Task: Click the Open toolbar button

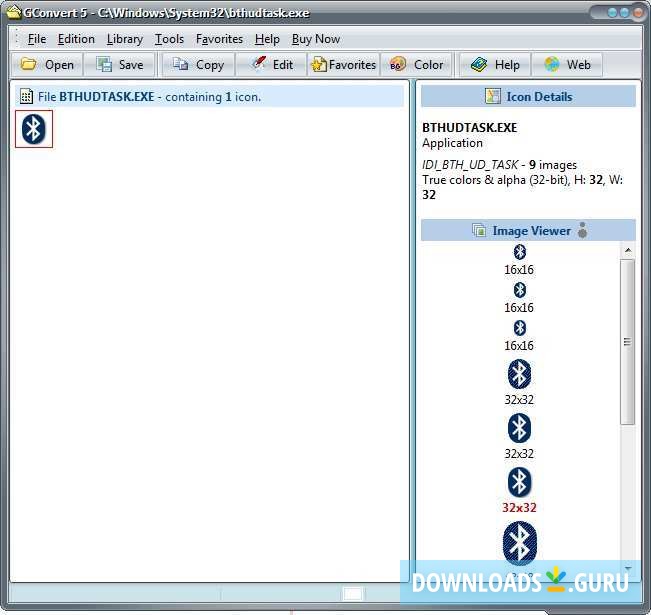Action: point(47,65)
